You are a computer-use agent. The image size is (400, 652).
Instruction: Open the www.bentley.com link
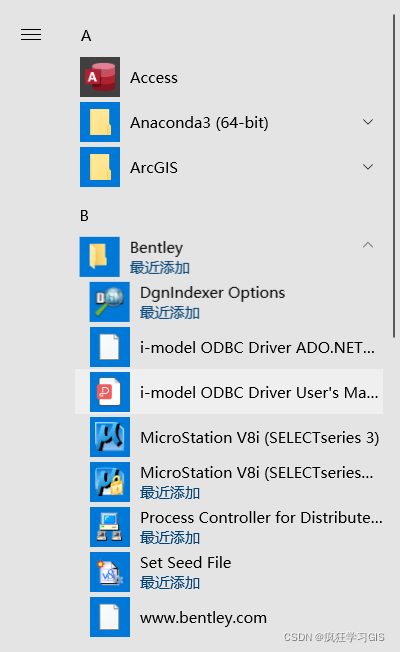pyautogui.click(x=203, y=618)
